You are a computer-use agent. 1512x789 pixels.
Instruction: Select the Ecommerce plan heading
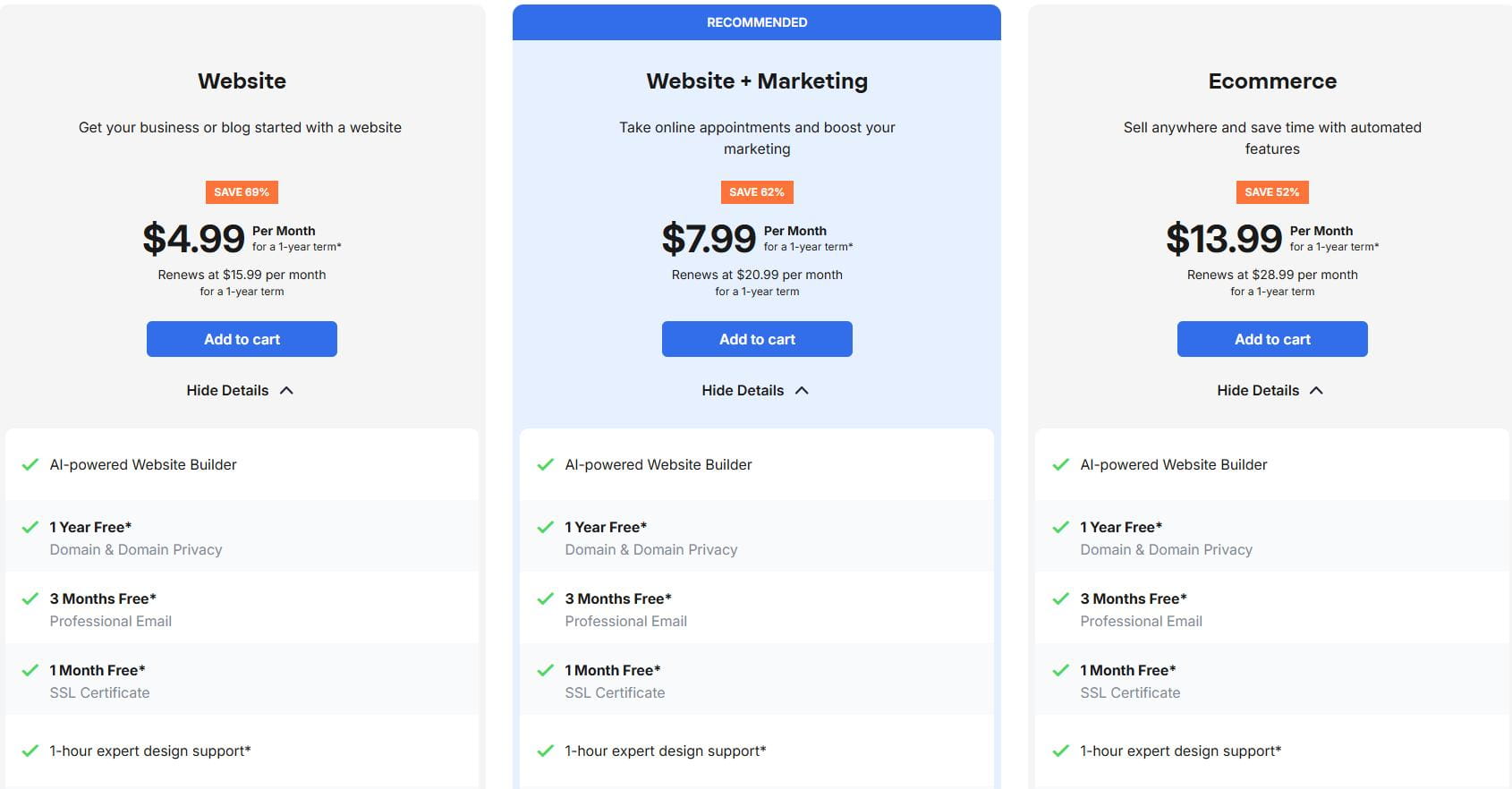[x=1272, y=81]
